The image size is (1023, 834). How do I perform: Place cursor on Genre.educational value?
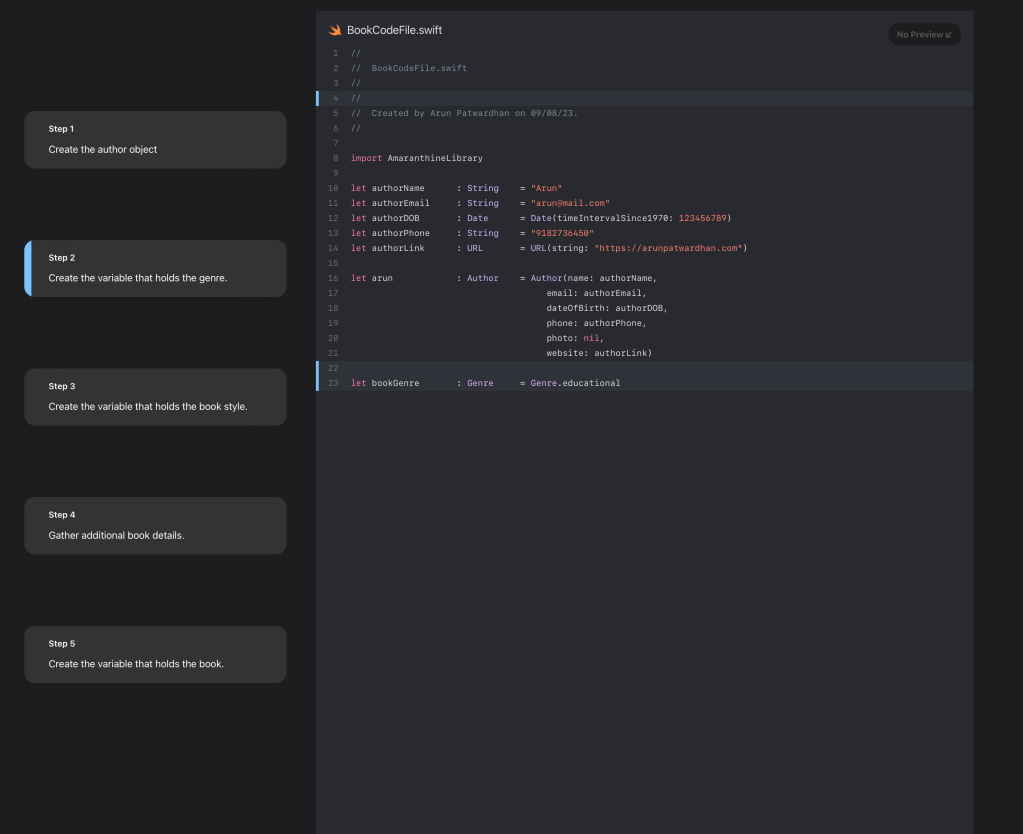tap(575, 383)
